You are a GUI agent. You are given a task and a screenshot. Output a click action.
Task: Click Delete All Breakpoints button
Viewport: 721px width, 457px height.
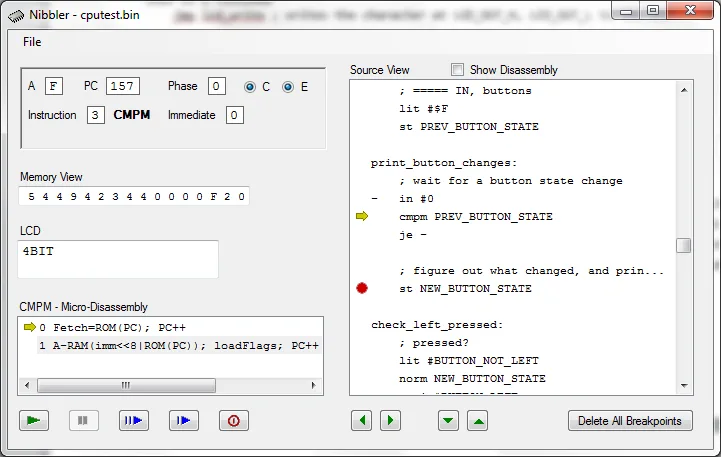(630, 420)
